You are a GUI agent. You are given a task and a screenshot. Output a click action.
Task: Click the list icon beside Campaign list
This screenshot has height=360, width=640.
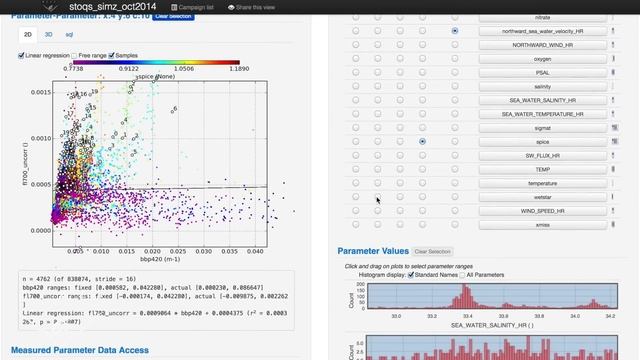[174, 7]
